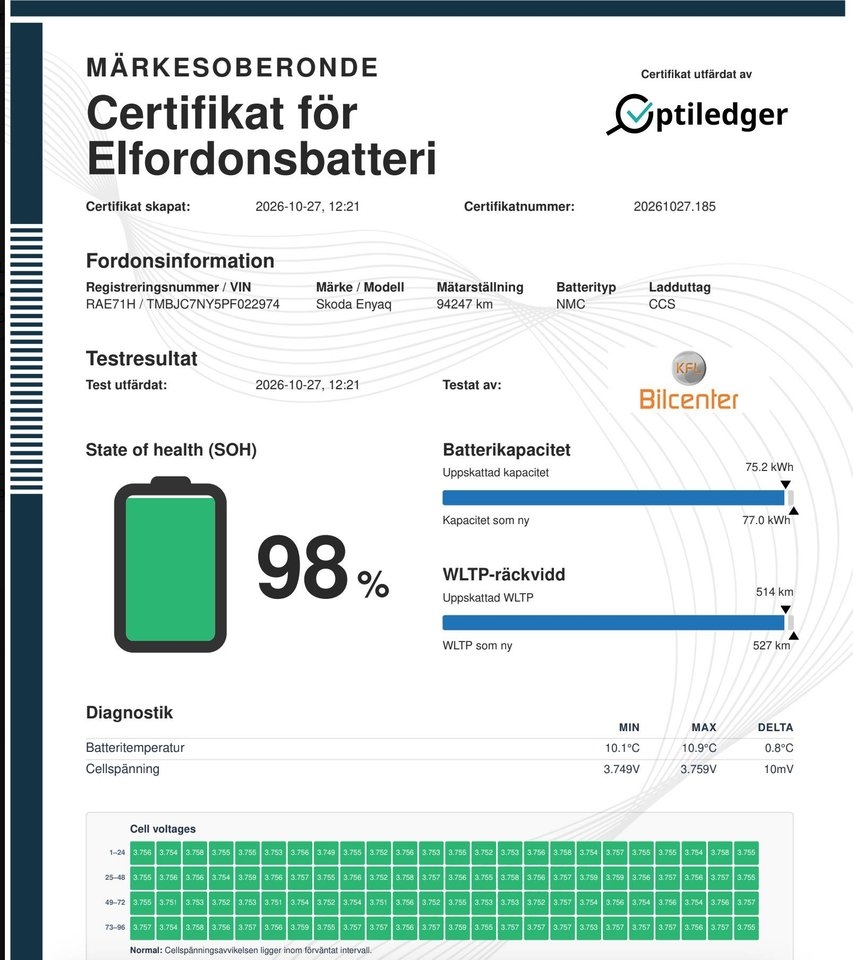Select the '527 km' WLTP as new value
This screenshot has width=853, height=960.
[x=772, y=645]
